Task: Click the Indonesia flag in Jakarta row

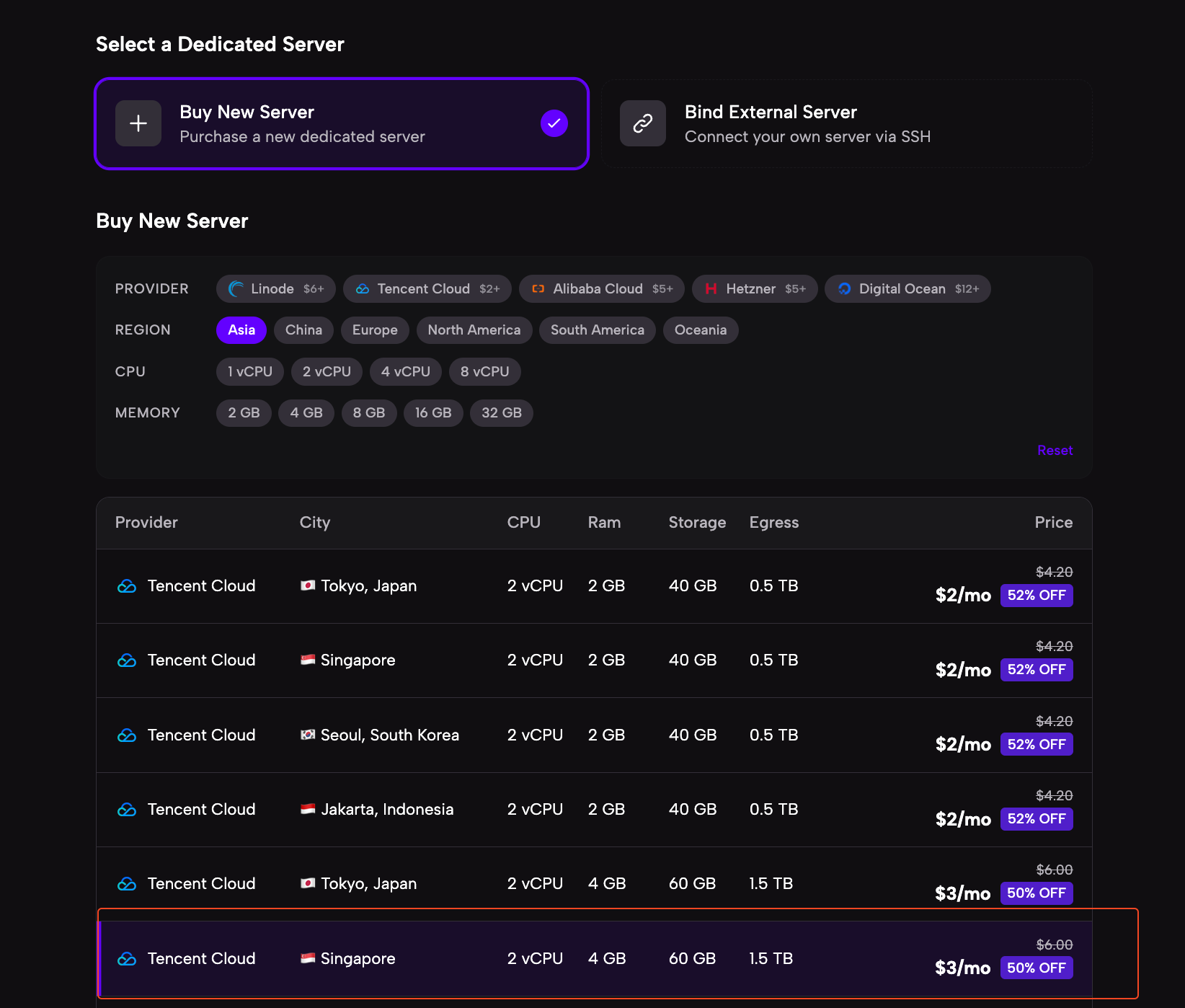Action: click(x=308, y=809)
